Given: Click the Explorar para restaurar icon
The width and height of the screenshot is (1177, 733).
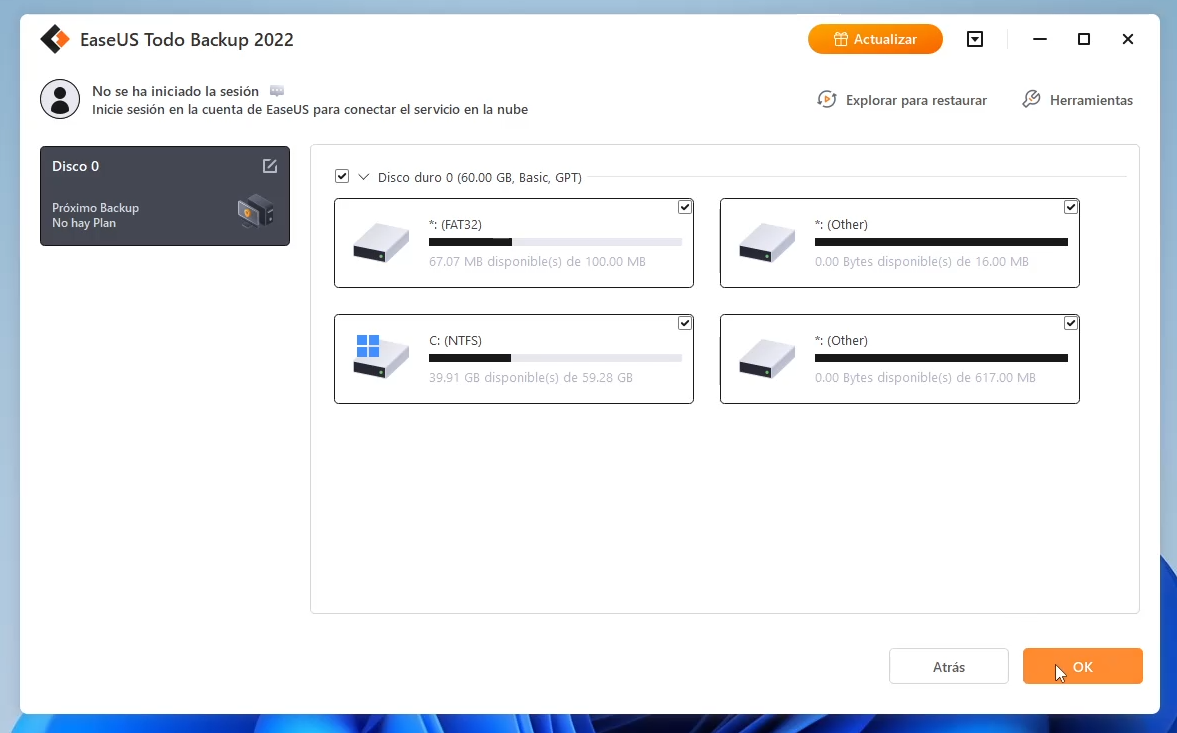Looking at the screenshot, I should (826, 100).
